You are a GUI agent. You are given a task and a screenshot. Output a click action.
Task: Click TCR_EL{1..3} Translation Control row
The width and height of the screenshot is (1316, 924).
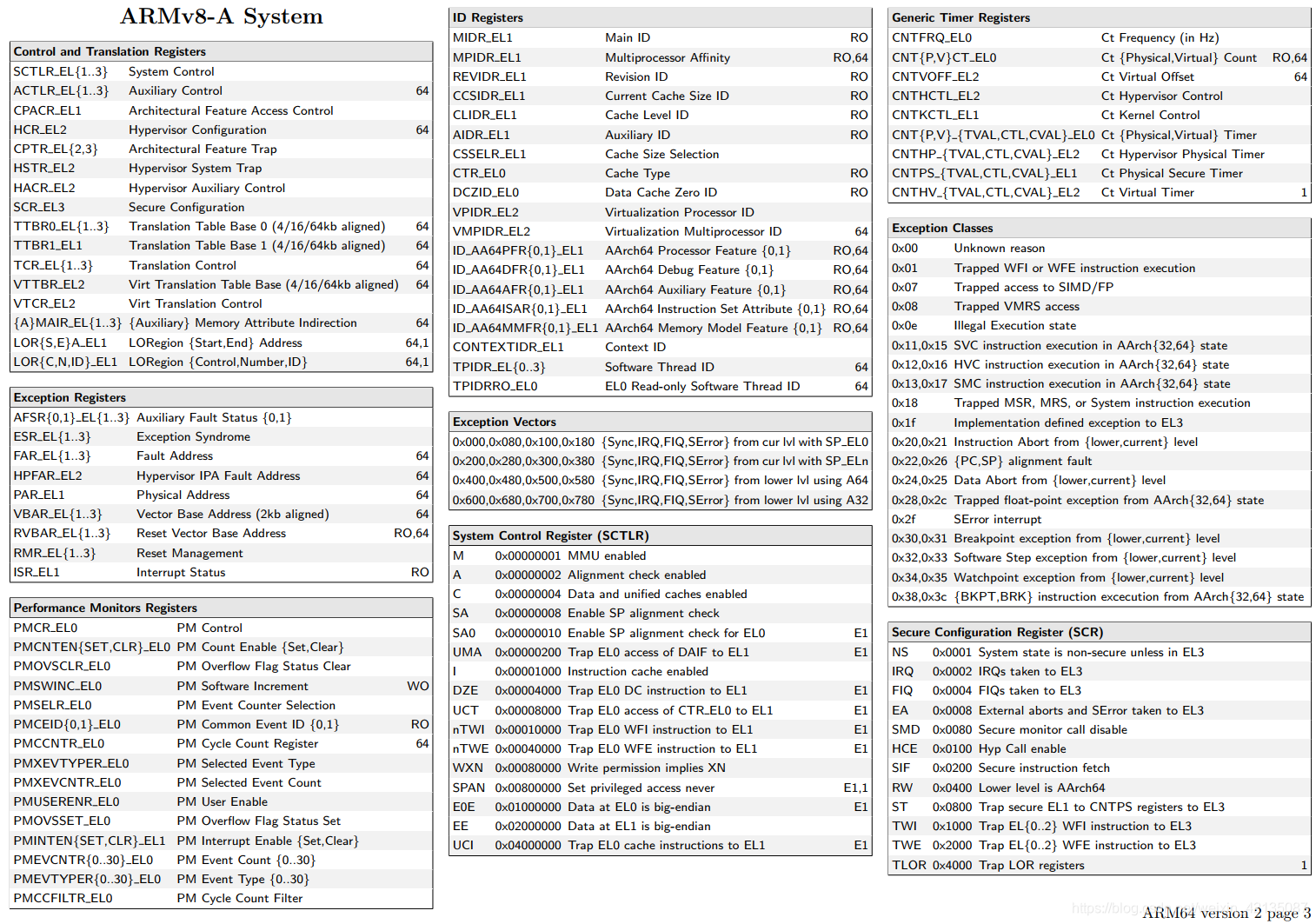pyautogui.click(x=222, y=265)
